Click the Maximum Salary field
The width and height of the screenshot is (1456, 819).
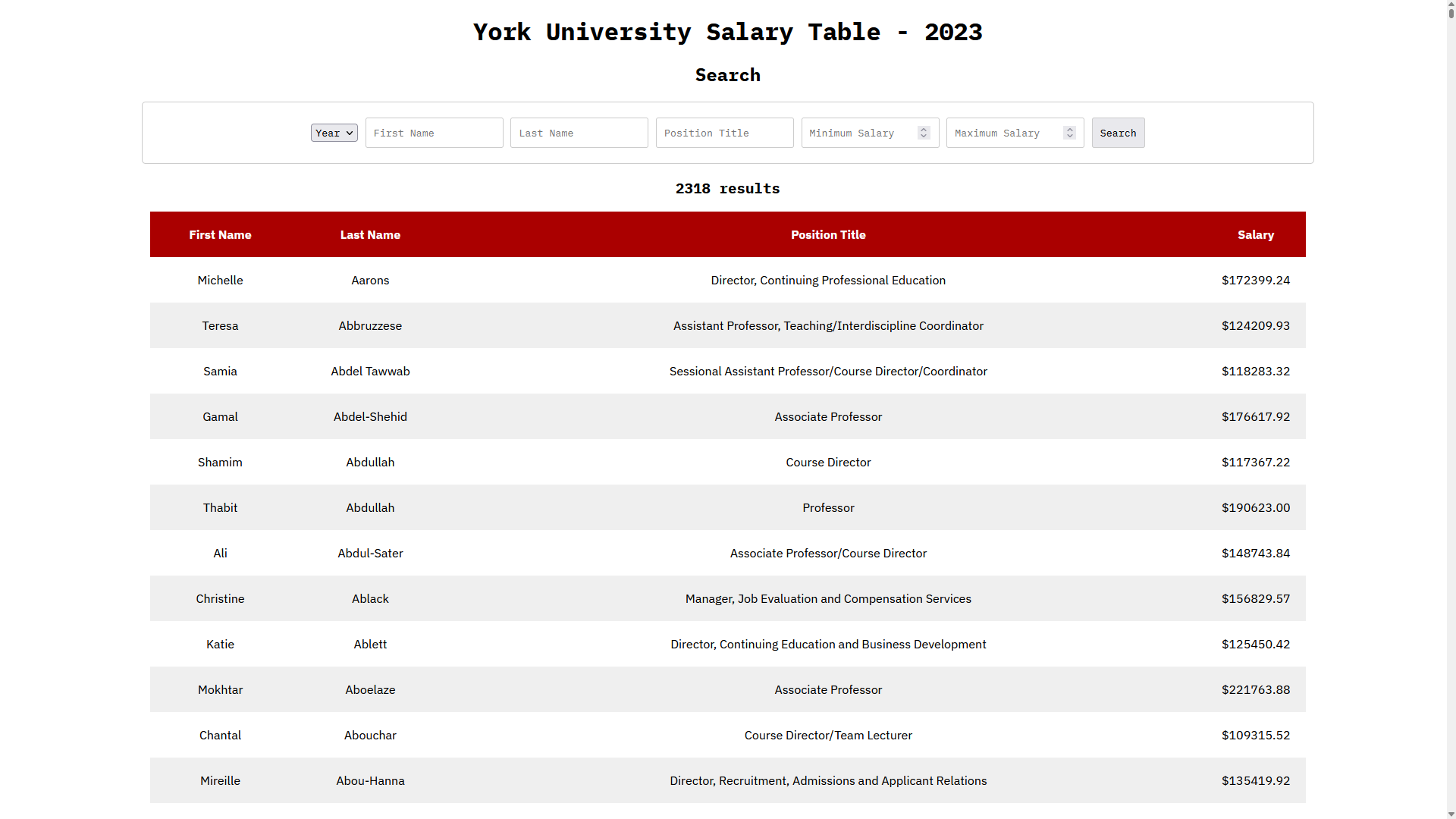pos(1005,133)
